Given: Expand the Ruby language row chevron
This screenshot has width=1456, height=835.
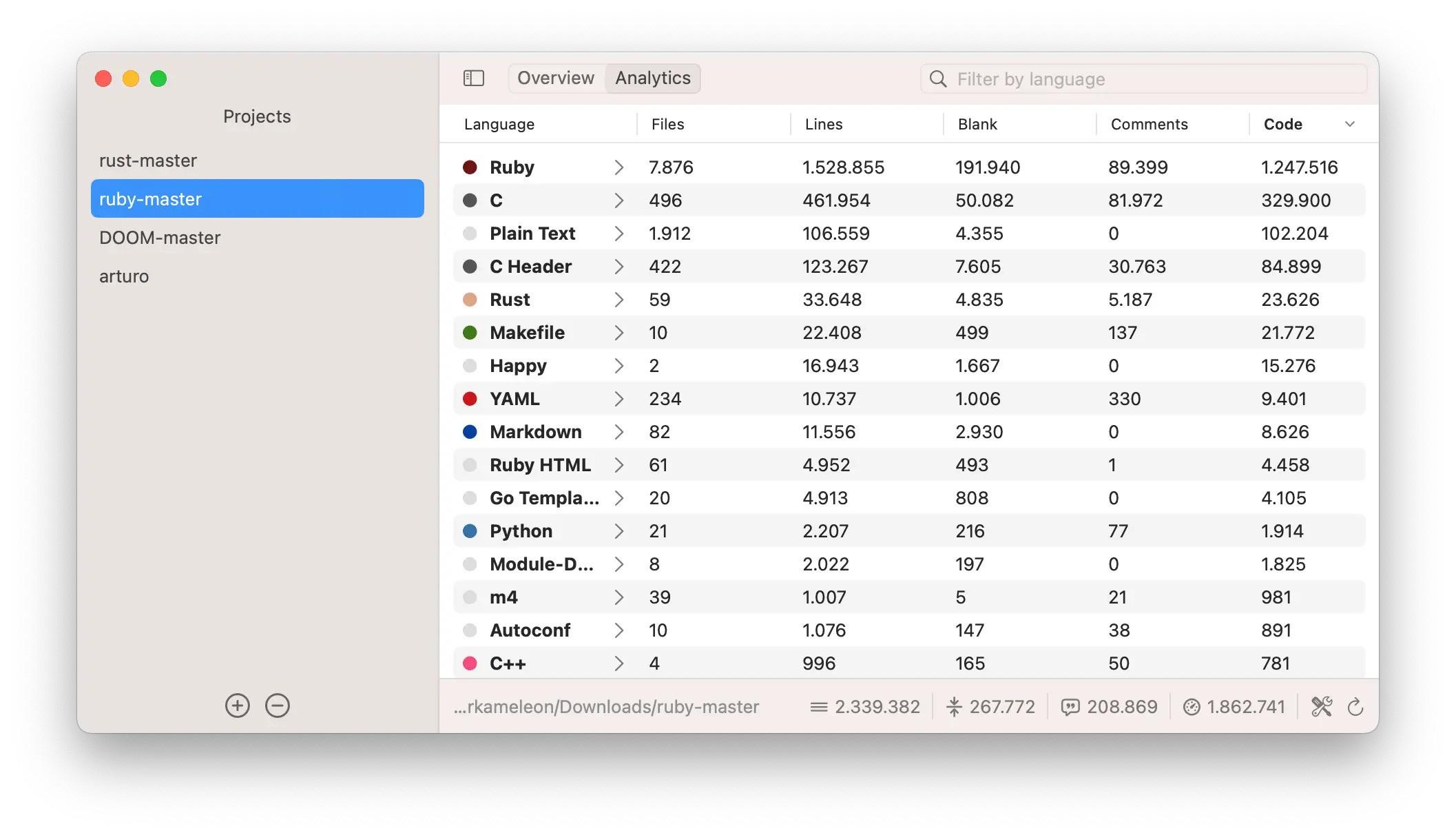Looking at the screenshot, I should point(618,167).
